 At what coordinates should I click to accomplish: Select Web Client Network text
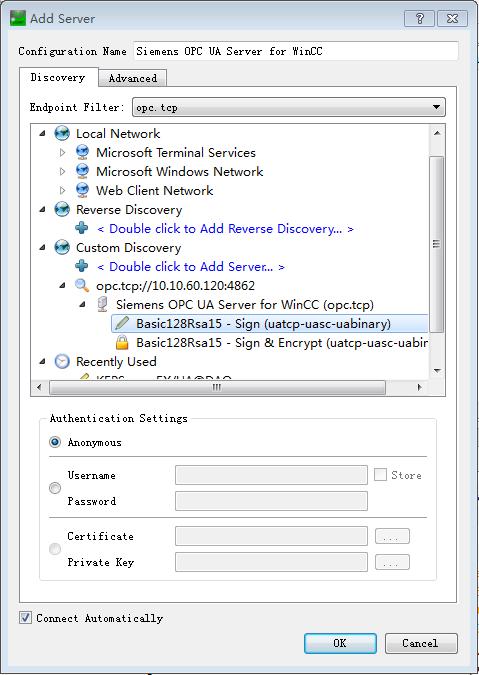click(155, 191)
